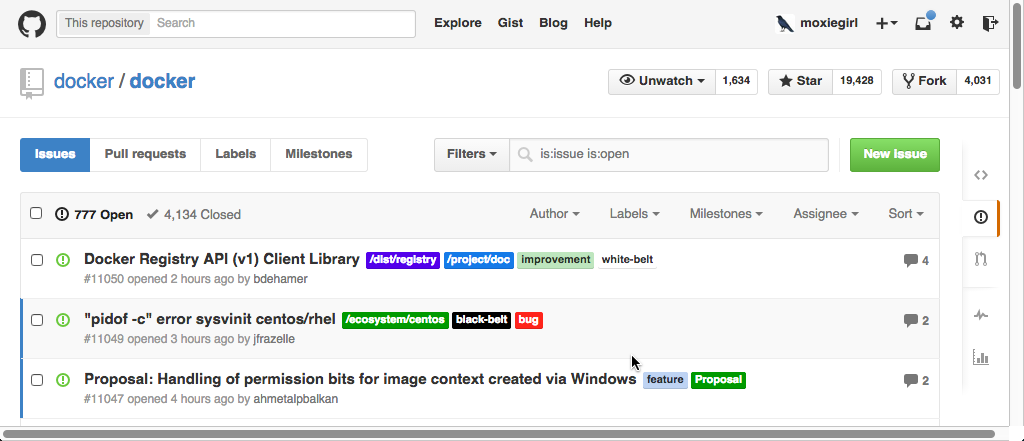Open comments on Docker Registry API issue
Viewport: 1024px width, 441px height.
click(916, 261)
